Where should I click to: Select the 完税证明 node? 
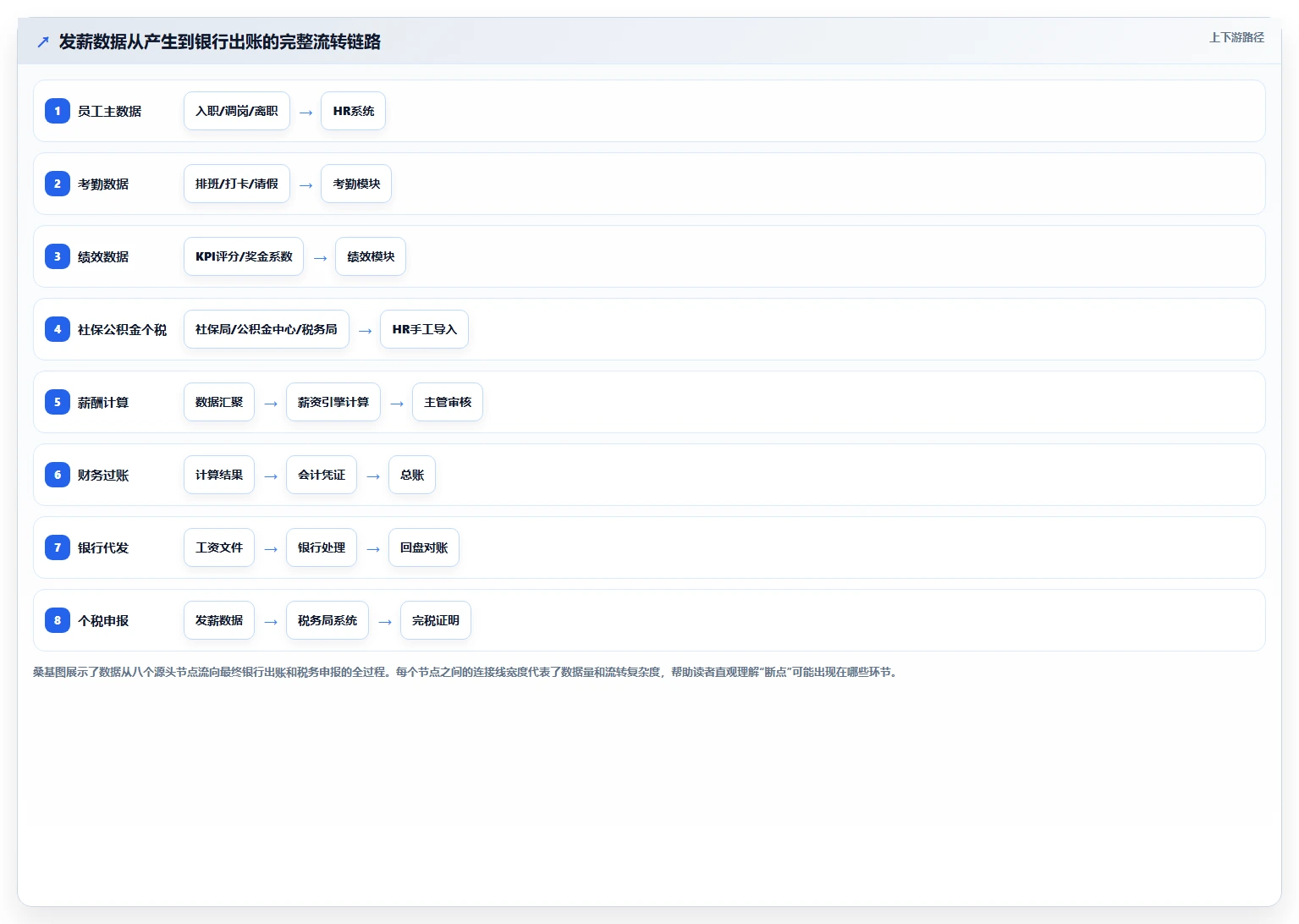[x=436, y=620]
